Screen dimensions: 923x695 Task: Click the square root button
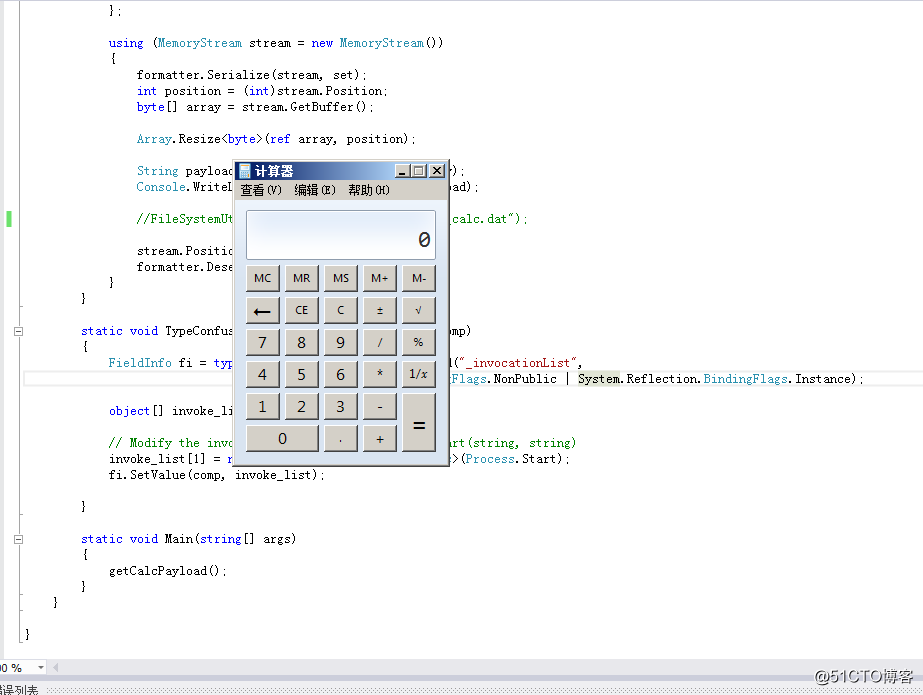(419, 310)
